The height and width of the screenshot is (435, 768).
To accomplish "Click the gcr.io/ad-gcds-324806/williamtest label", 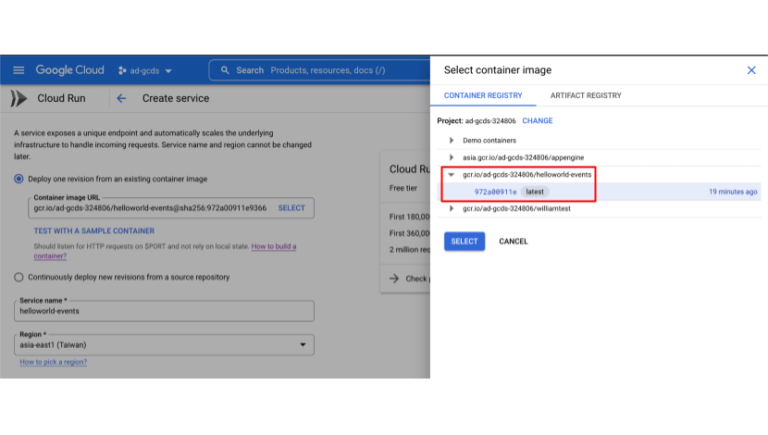I will pyautogui.click(x=516, y=209).
